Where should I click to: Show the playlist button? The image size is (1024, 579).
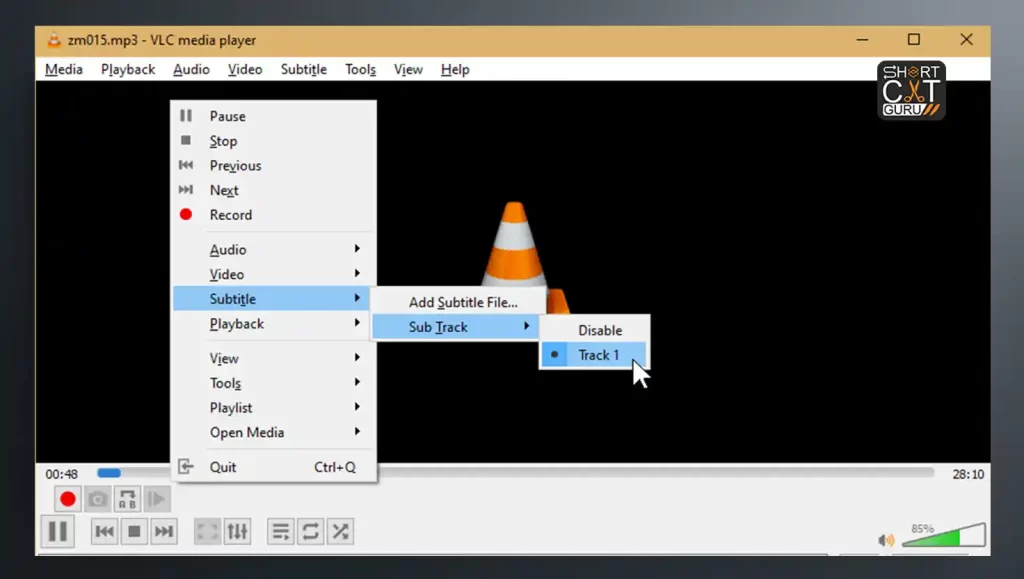tap(281, 531)
